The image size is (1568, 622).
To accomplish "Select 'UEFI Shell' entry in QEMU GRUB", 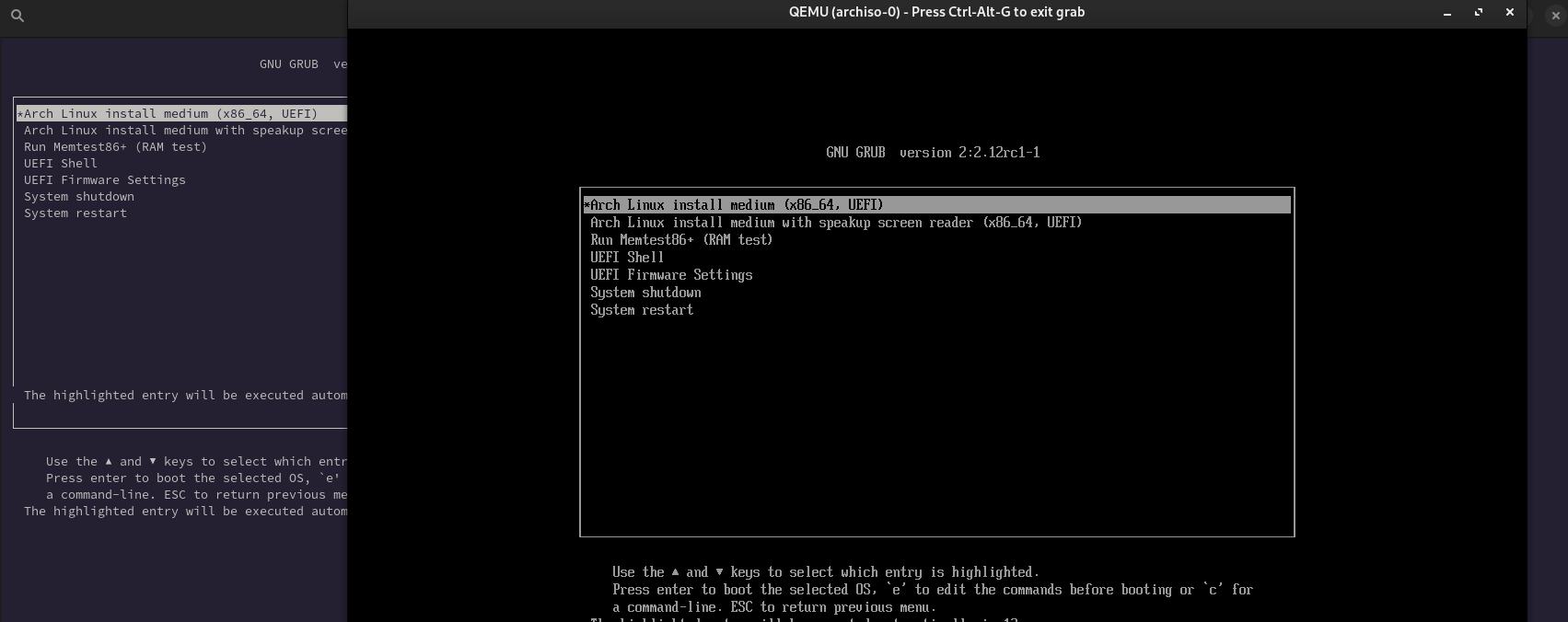I will coord(627,258).
